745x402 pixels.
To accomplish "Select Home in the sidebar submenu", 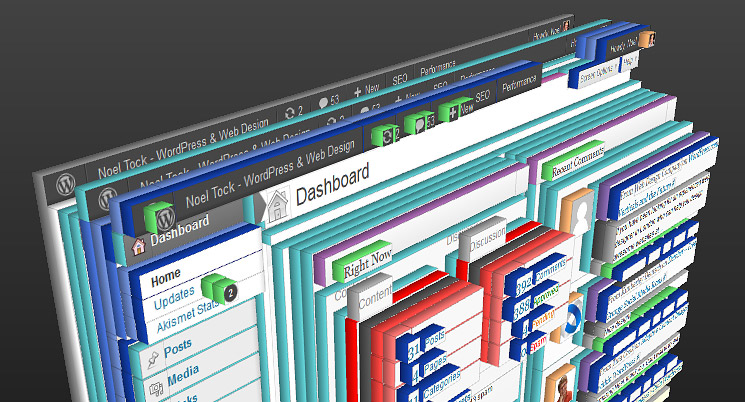I will [x=166, y=278].
